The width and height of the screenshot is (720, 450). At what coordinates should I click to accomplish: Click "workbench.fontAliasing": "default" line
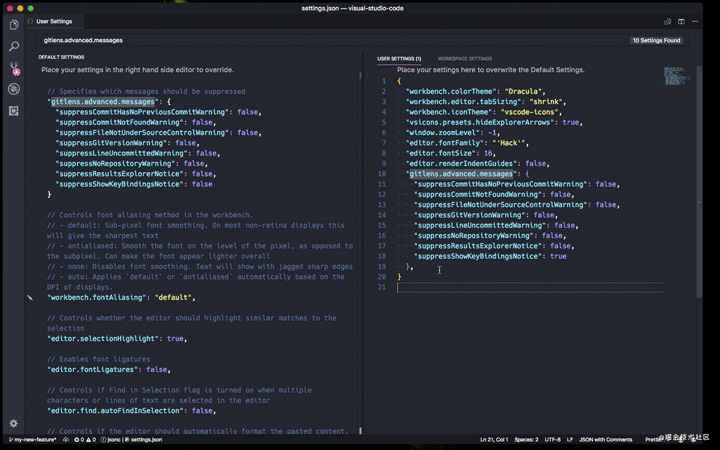pyautogui.click(x=121, y=298)
